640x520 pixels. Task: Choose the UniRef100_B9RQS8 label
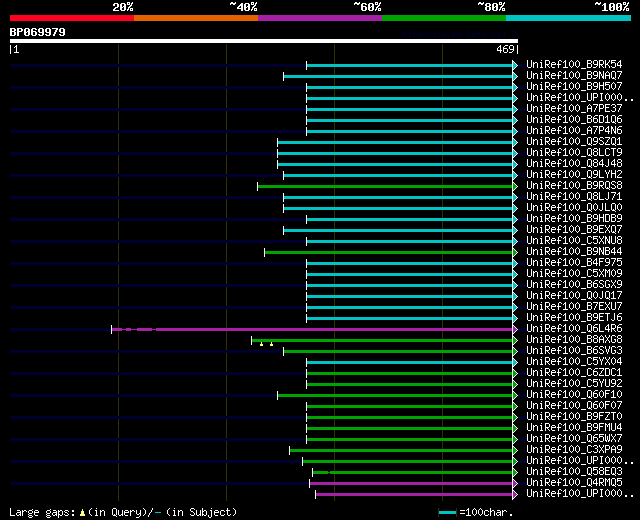pyautogui.click(x=574, y=186)
